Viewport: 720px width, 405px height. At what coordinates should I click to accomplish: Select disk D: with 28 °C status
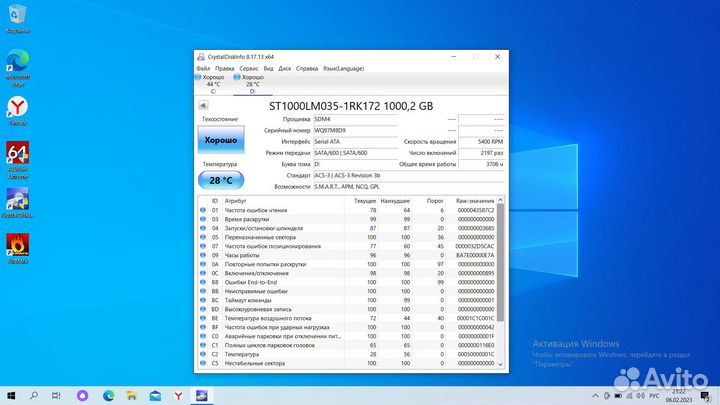point(252,81)
